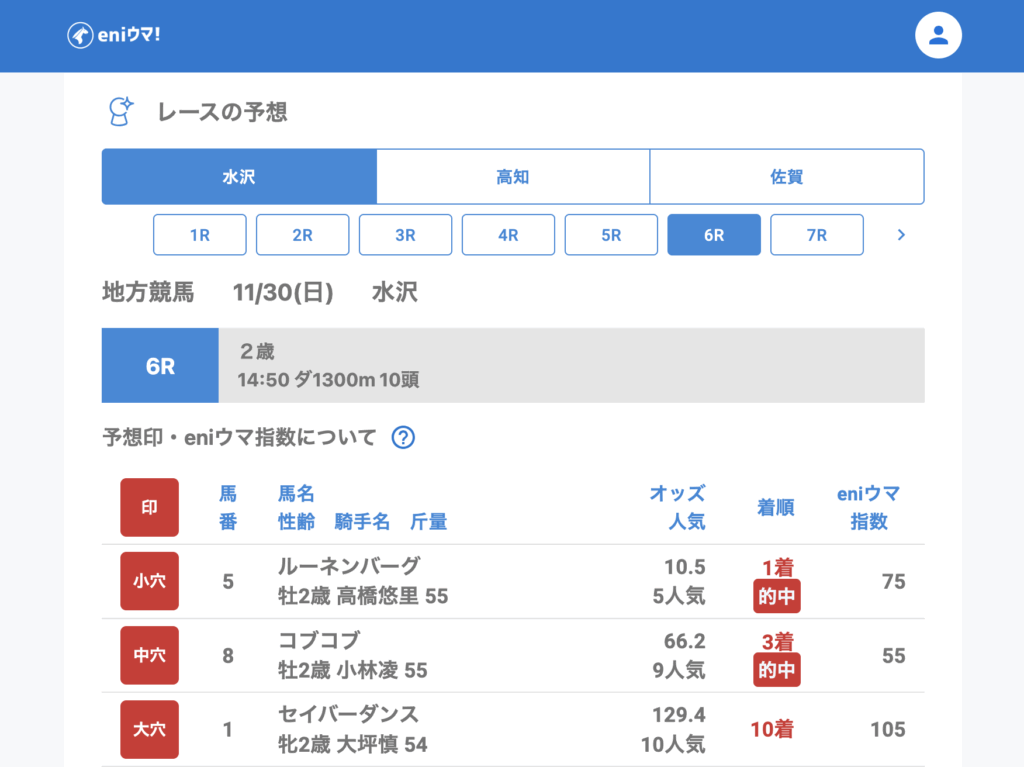1024x767 pixels.
Task: Switch to the 高知 racecourse tab
Action: (513, 177)
